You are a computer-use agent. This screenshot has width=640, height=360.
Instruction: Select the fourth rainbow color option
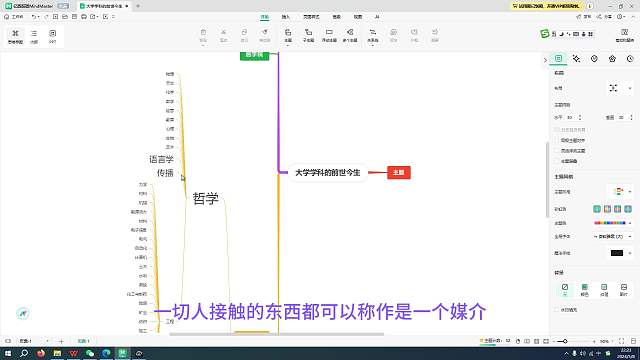pyautogui.click(x=628, y=209)
